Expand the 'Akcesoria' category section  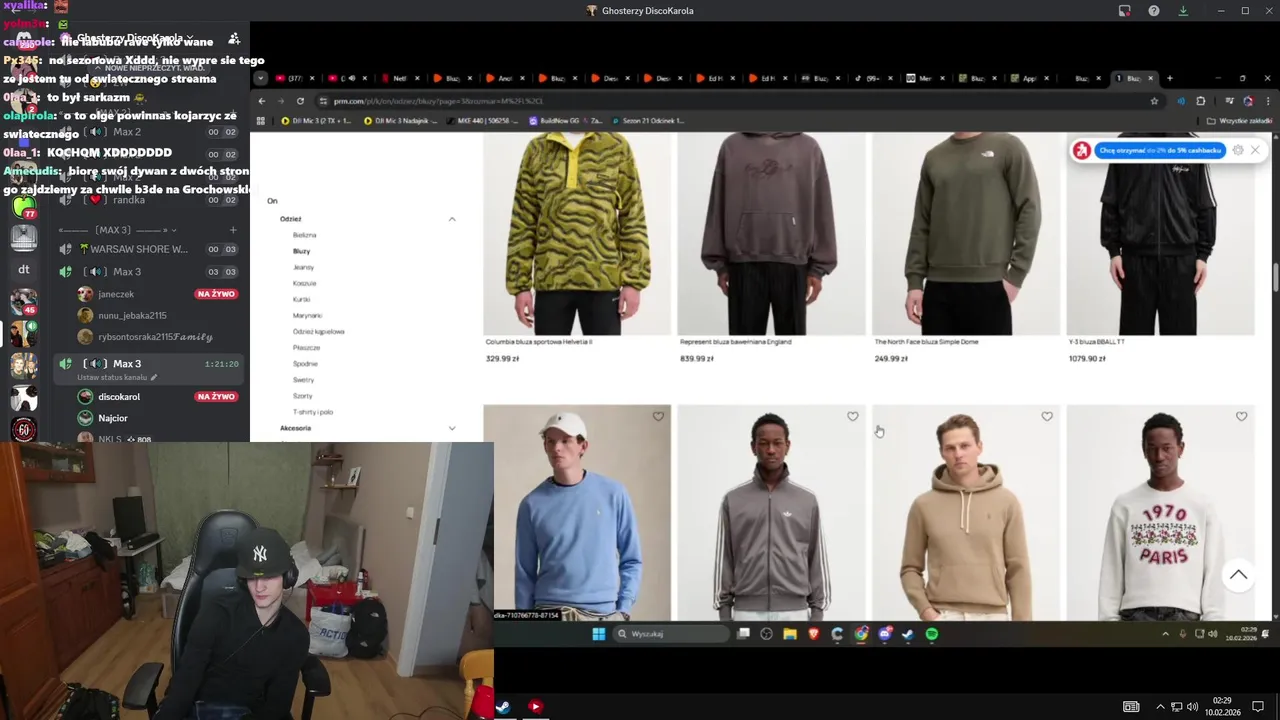click(452, 428)
